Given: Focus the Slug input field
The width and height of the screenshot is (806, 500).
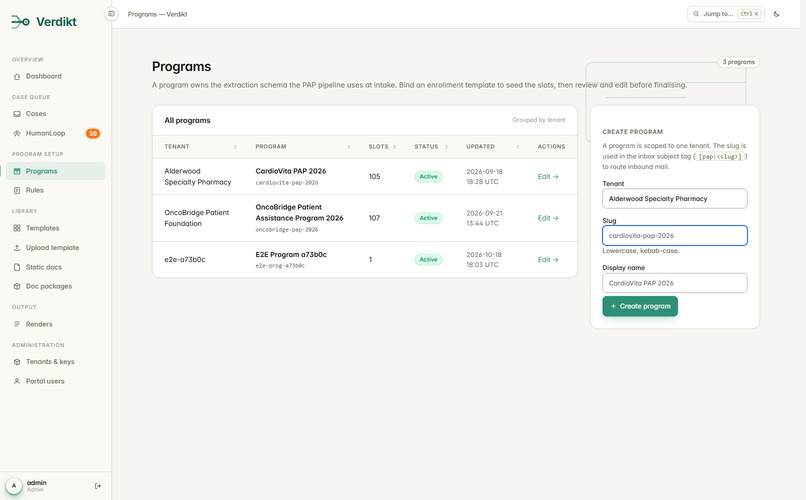Looking at the screenshot, I should pos(675,236).
